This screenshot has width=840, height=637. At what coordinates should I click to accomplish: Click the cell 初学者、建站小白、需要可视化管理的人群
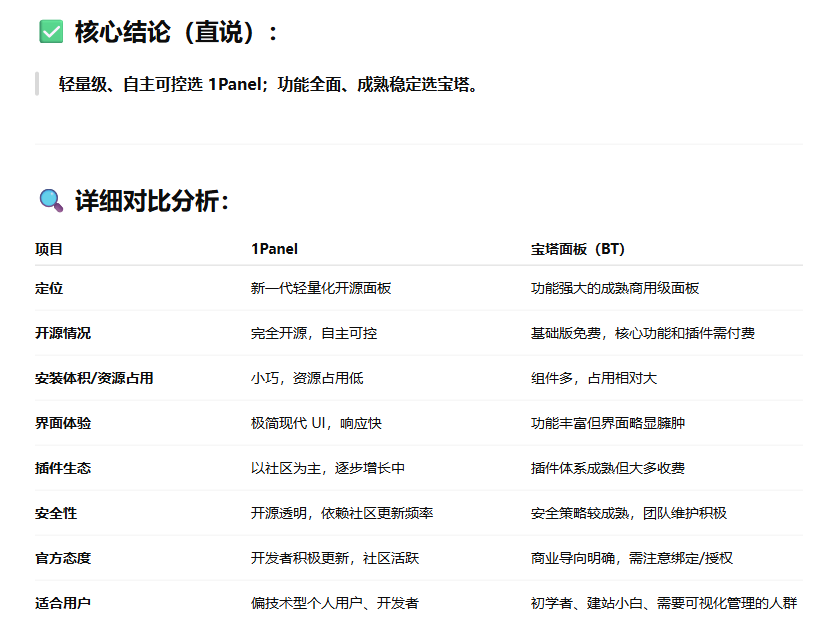664,603
